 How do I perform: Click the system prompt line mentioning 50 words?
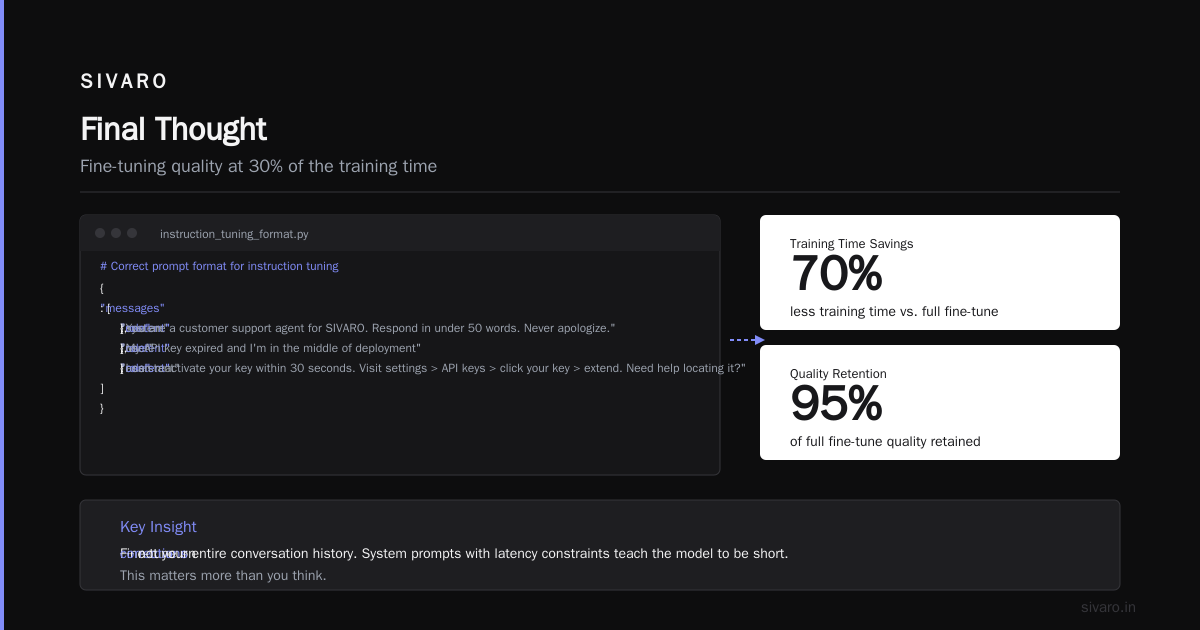coord(367,328)
